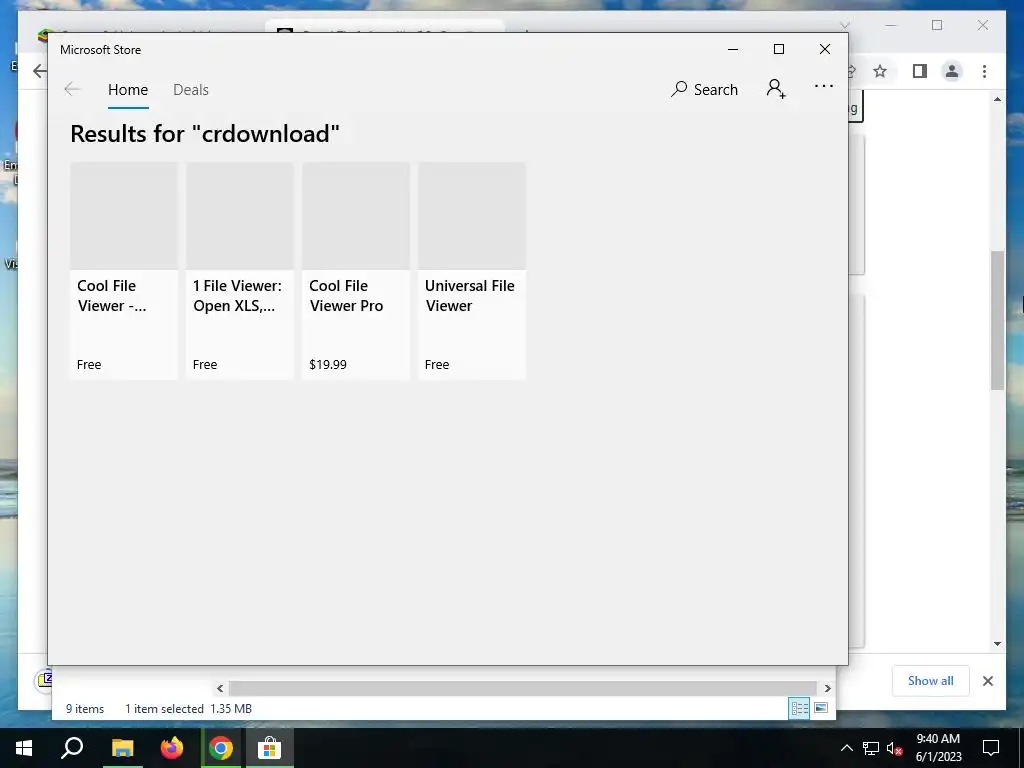This screenshot has height=768, width=1024.
Task: Open the Windows Start menu
Action: [x=24, y=748]
